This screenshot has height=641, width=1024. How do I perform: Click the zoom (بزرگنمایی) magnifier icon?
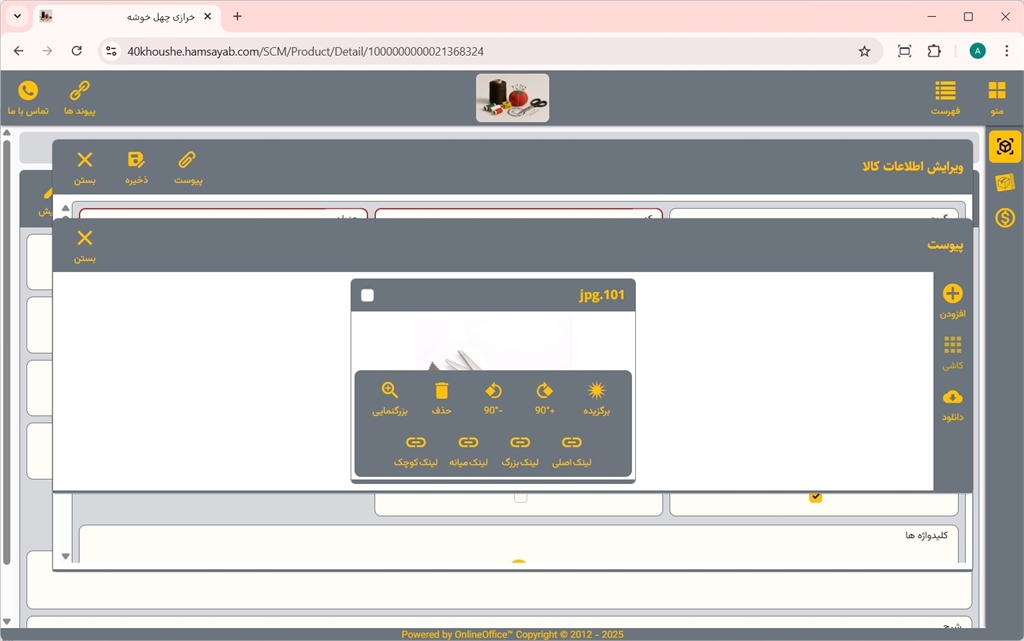coord(390,391)
